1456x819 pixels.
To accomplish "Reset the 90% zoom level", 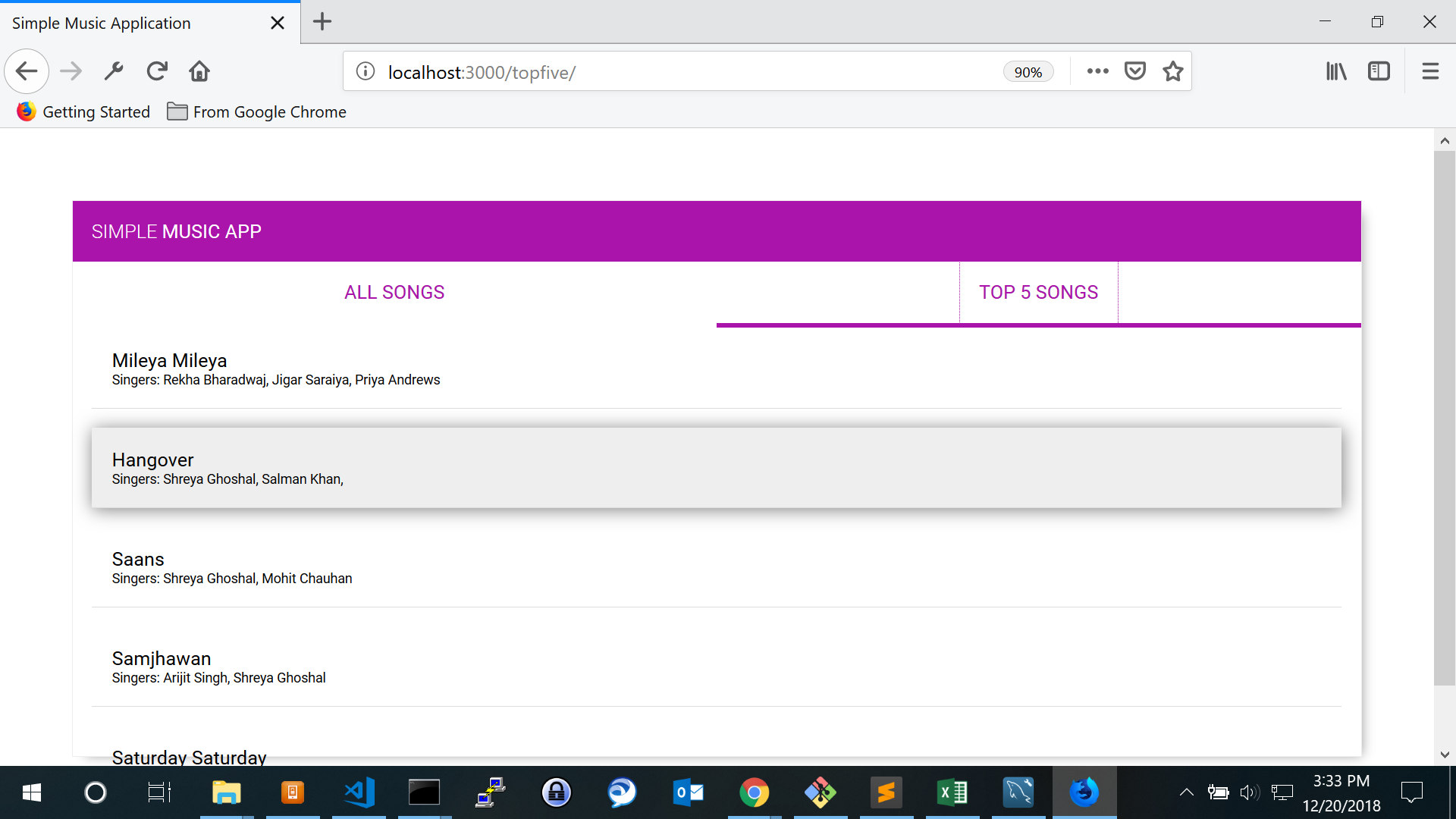I will coord(1028,72).
